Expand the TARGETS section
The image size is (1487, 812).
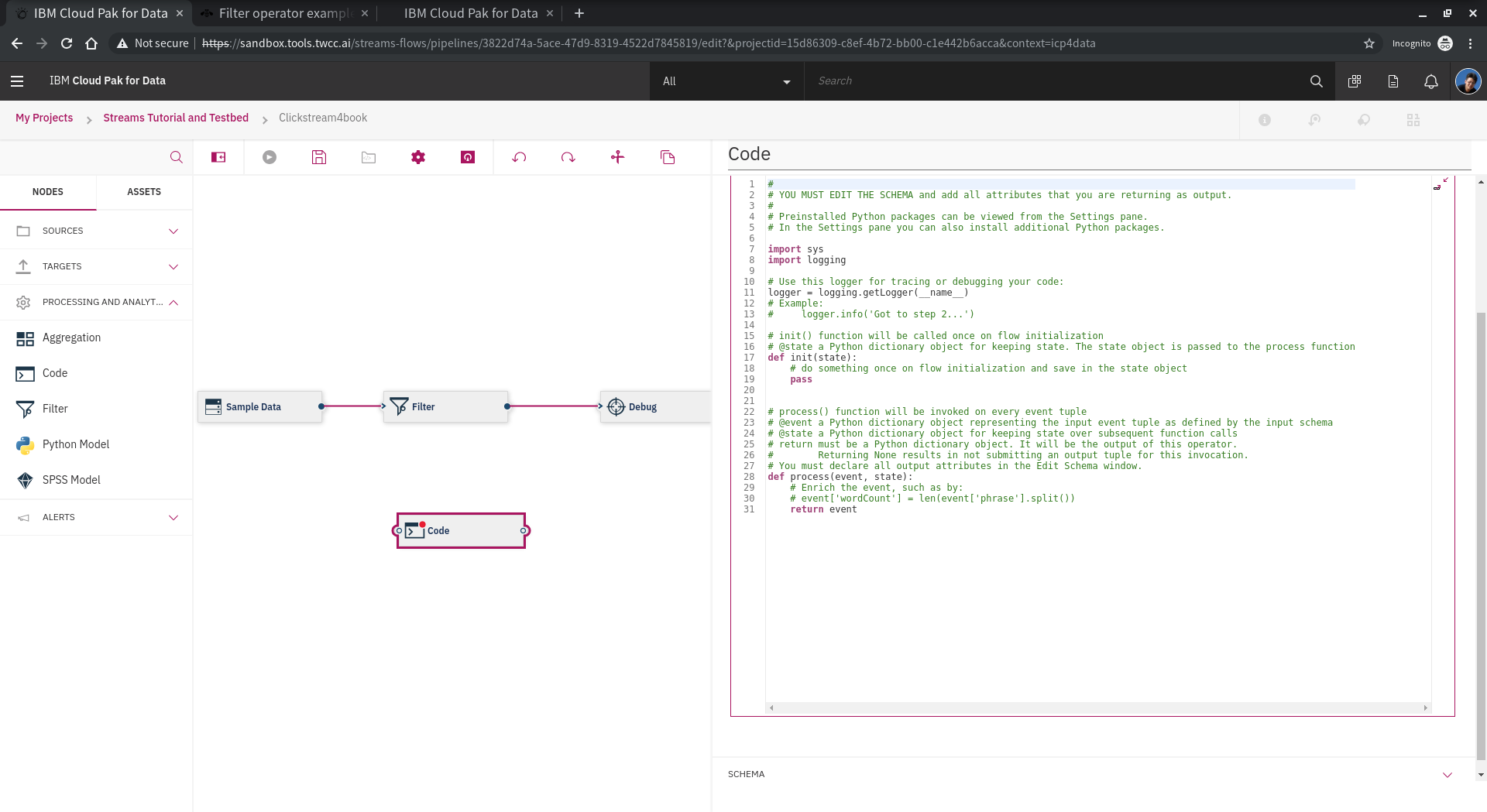pos(96,266)
